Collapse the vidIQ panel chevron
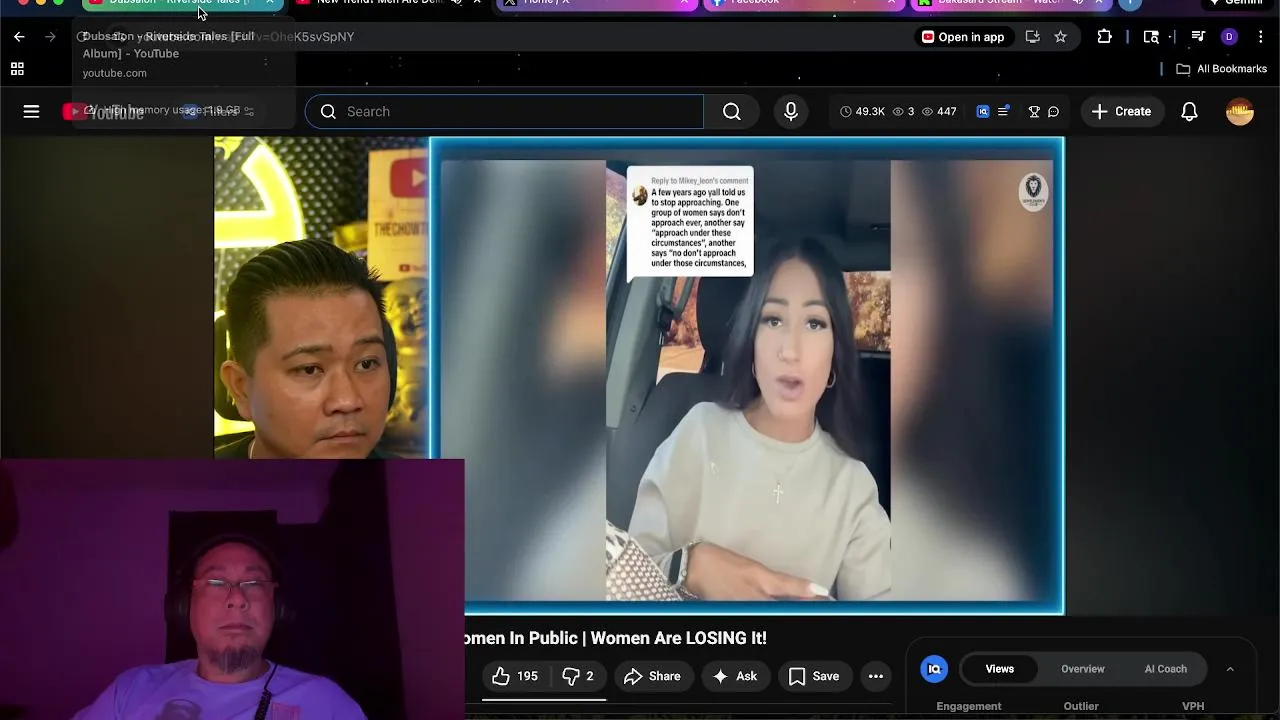 pos(1230,669)
